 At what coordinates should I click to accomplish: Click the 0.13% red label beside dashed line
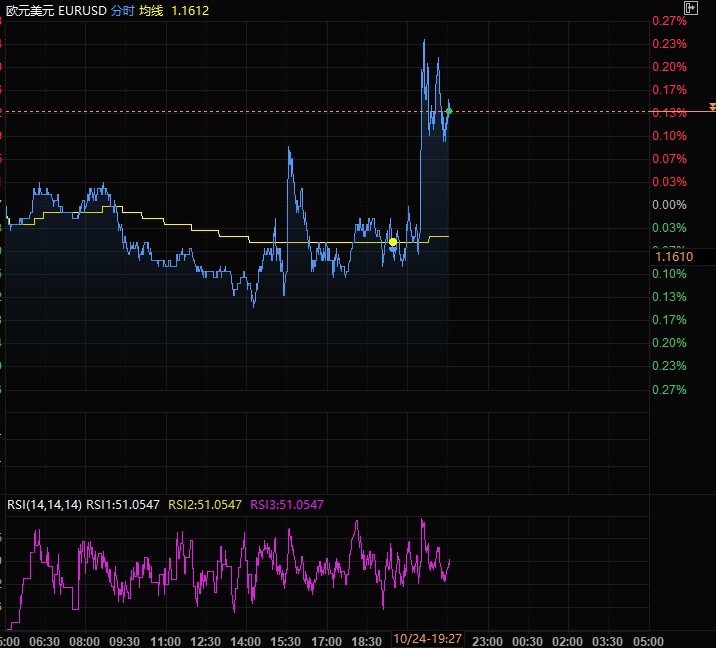pos(668,113)
